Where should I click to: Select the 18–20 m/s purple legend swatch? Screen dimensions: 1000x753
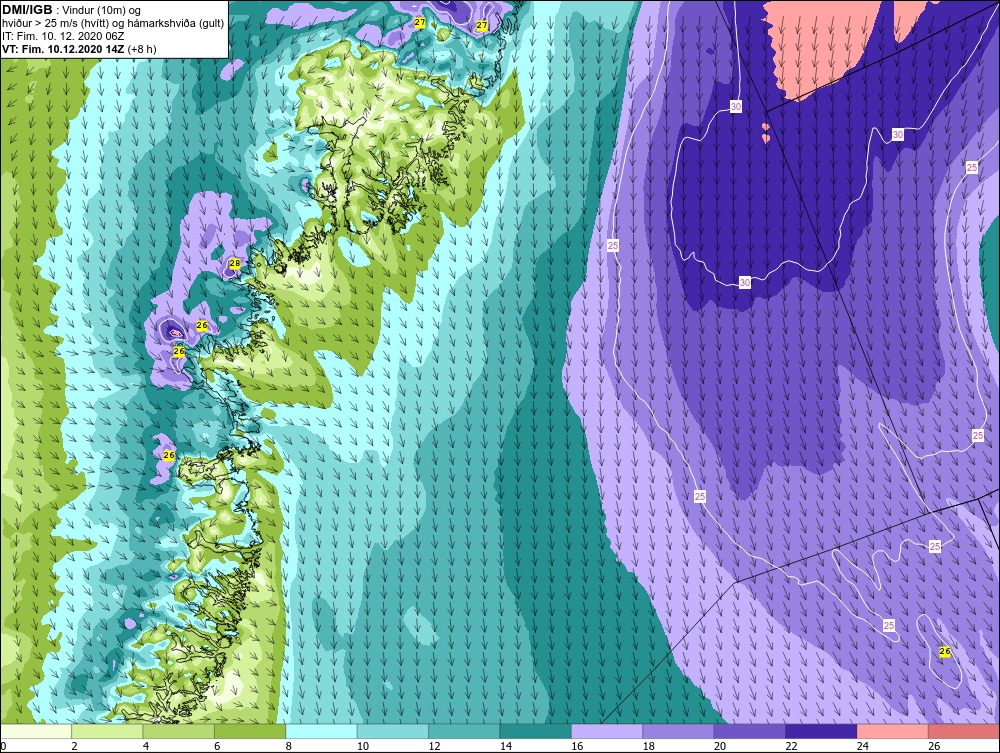tap(679, 731)
